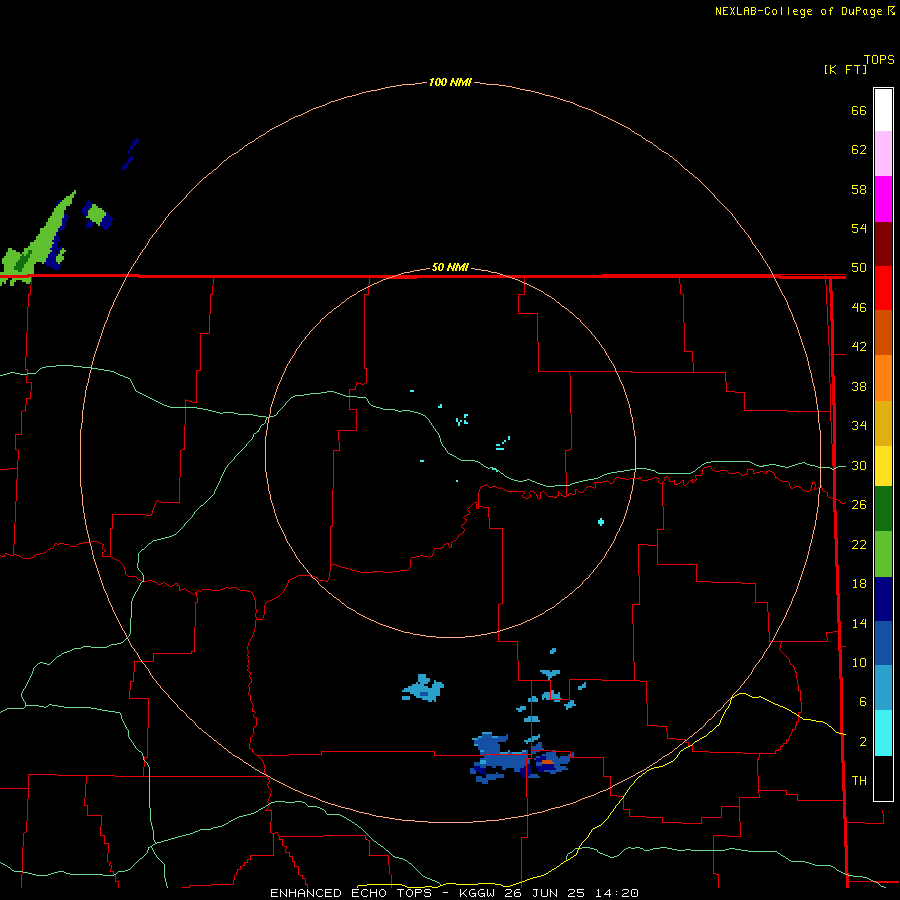Click the navy 14-18 kft scale segment
This screenshot has width=900, height=900.
pyautogui.click(x=883, y=599)
